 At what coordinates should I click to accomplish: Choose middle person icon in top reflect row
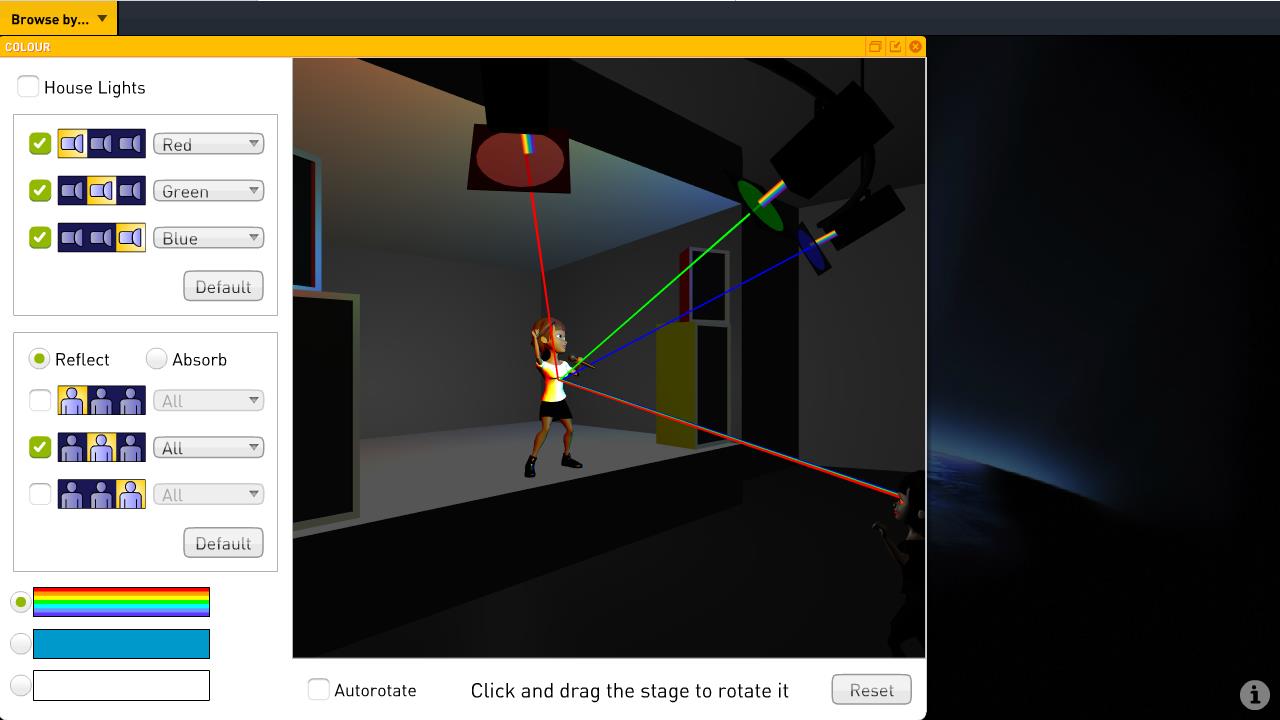(x=101, y=401)
